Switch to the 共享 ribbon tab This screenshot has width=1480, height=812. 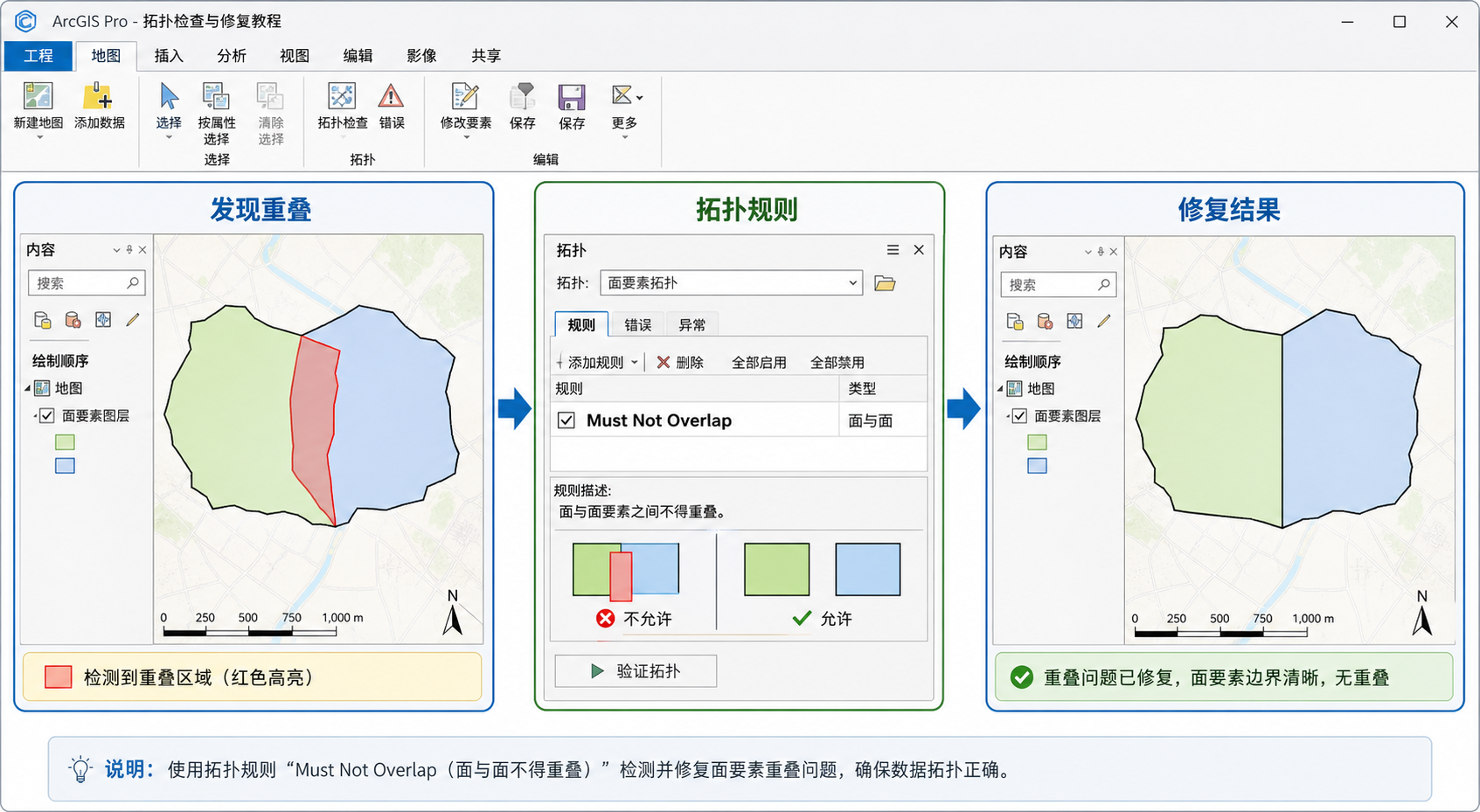coord(486,56)
